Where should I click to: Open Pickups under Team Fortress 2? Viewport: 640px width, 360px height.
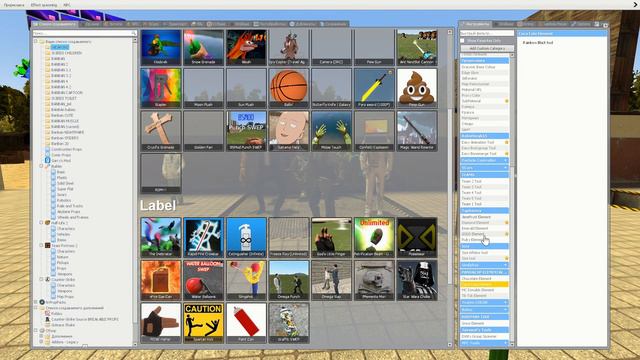[62, 262]
